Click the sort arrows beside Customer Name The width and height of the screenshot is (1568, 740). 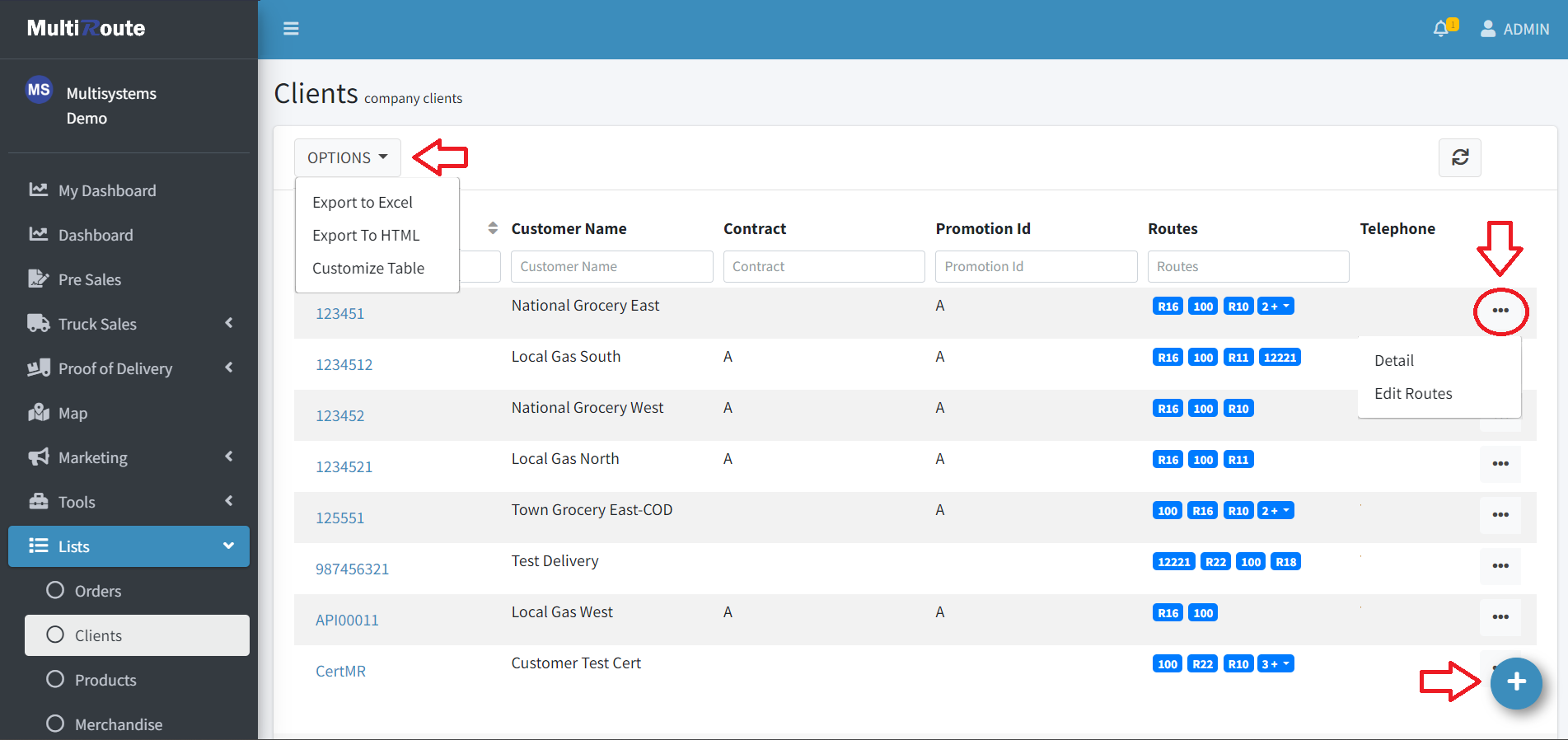[493, 228]
